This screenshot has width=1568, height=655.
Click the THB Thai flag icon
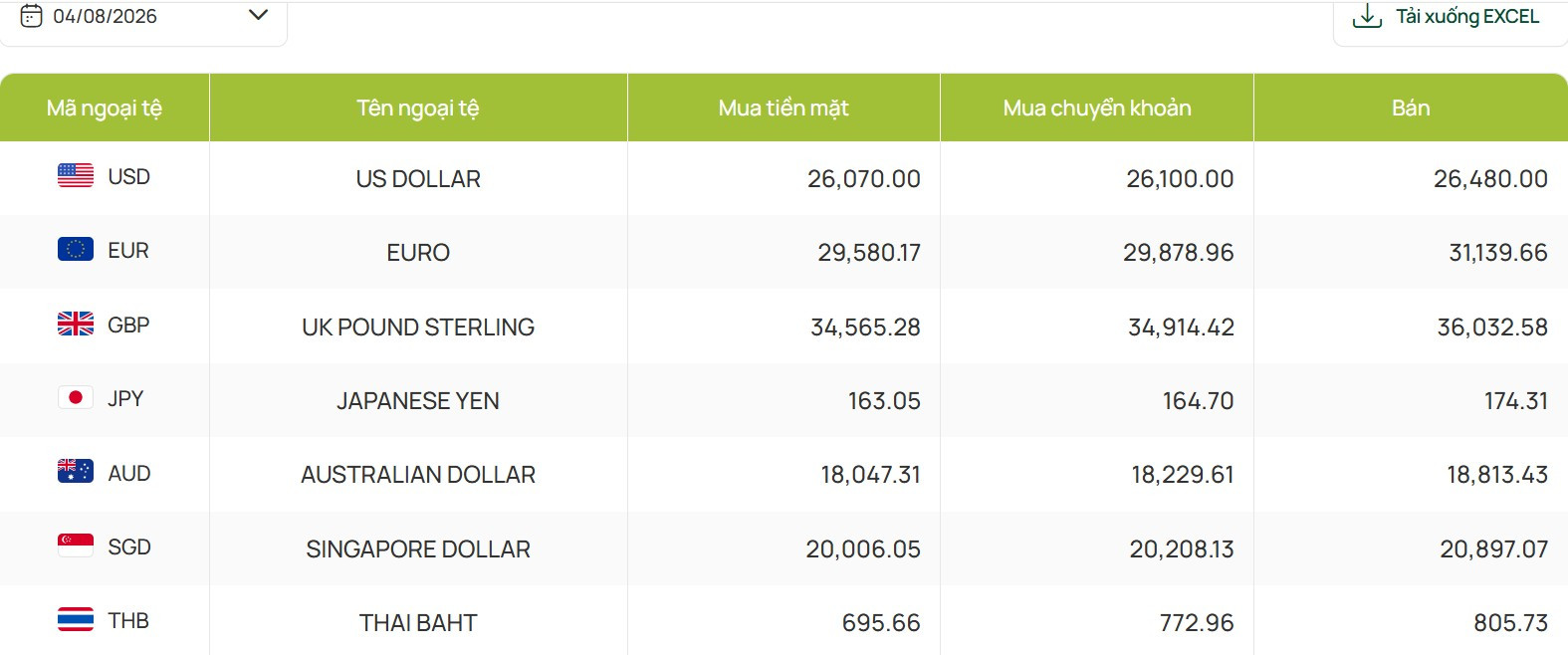(x=76, y=619)
